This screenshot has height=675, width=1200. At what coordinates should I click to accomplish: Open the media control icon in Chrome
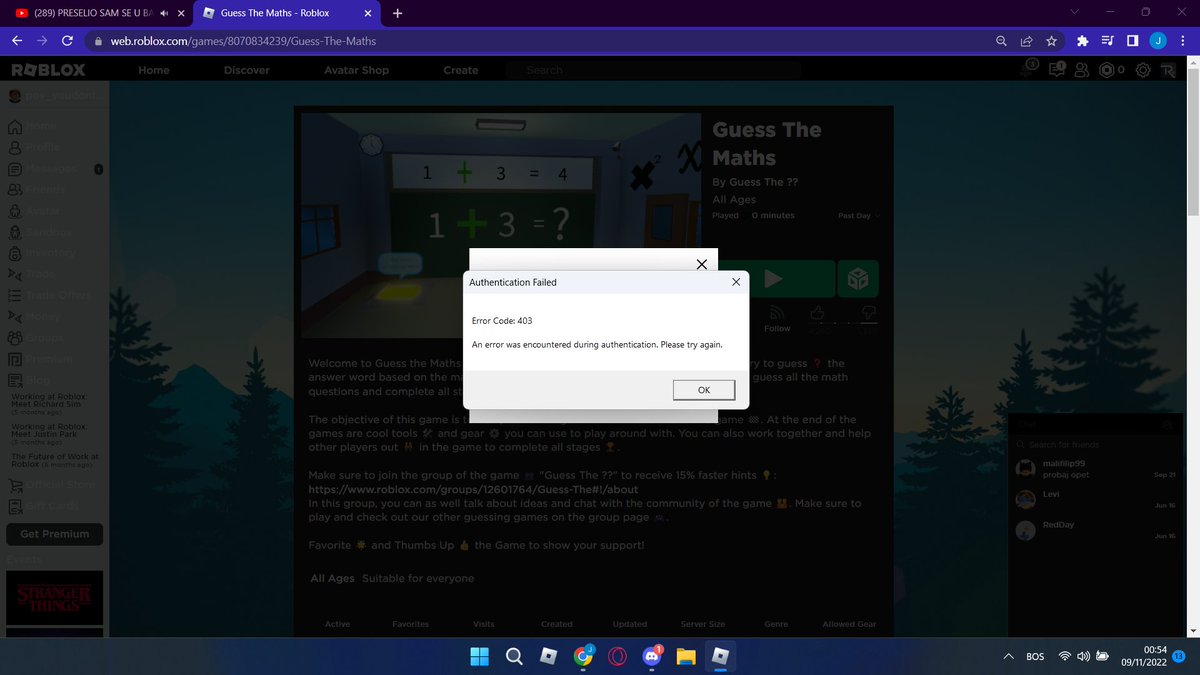pos(1108,41)
